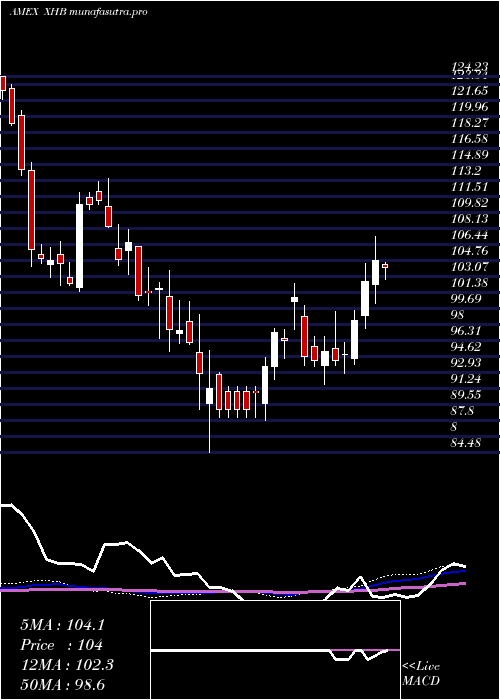Click the AMEX XHB munafasutra.pro title text

coord(78,12)
